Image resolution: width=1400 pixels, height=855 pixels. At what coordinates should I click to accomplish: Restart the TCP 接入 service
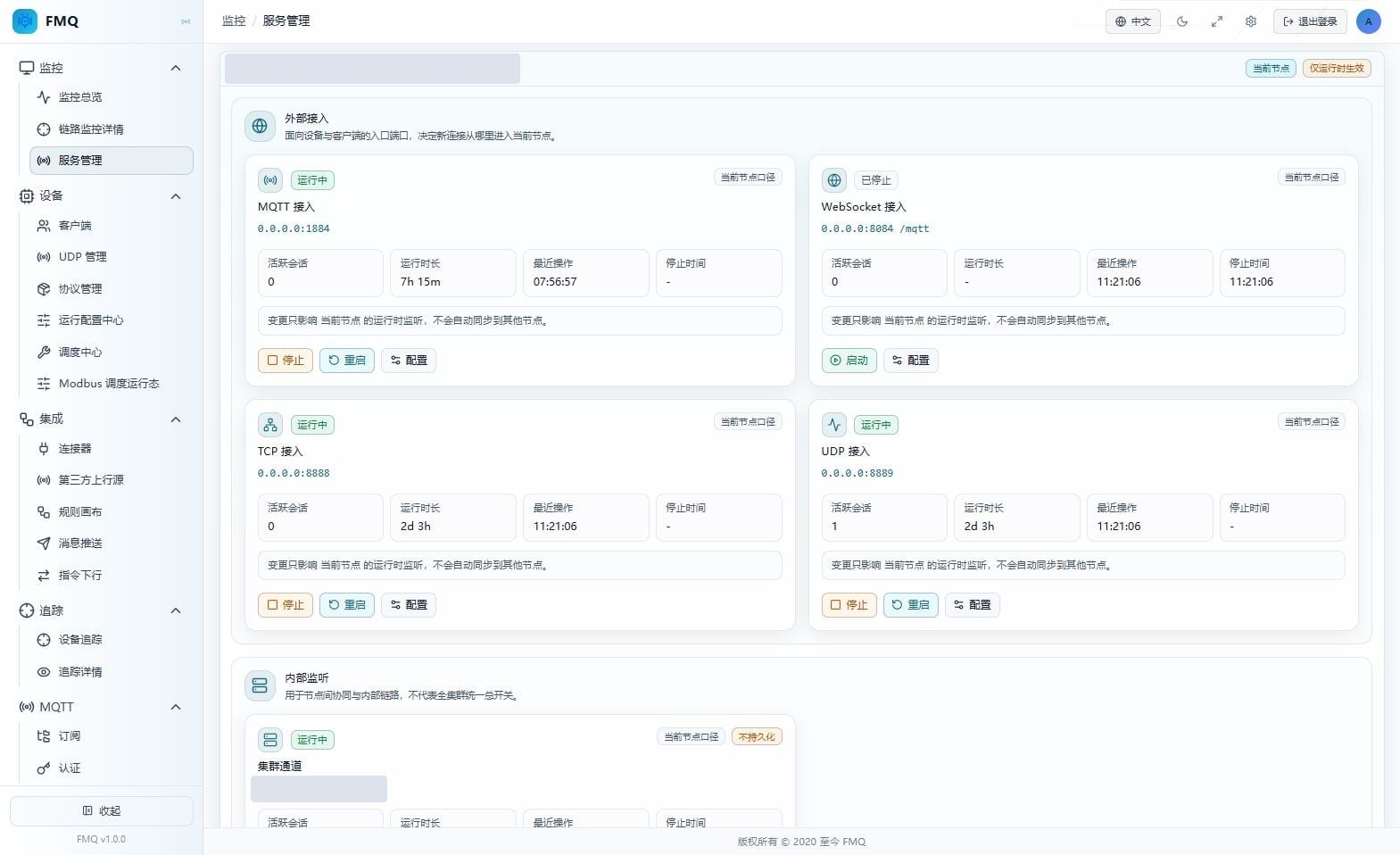click(347, 605)
